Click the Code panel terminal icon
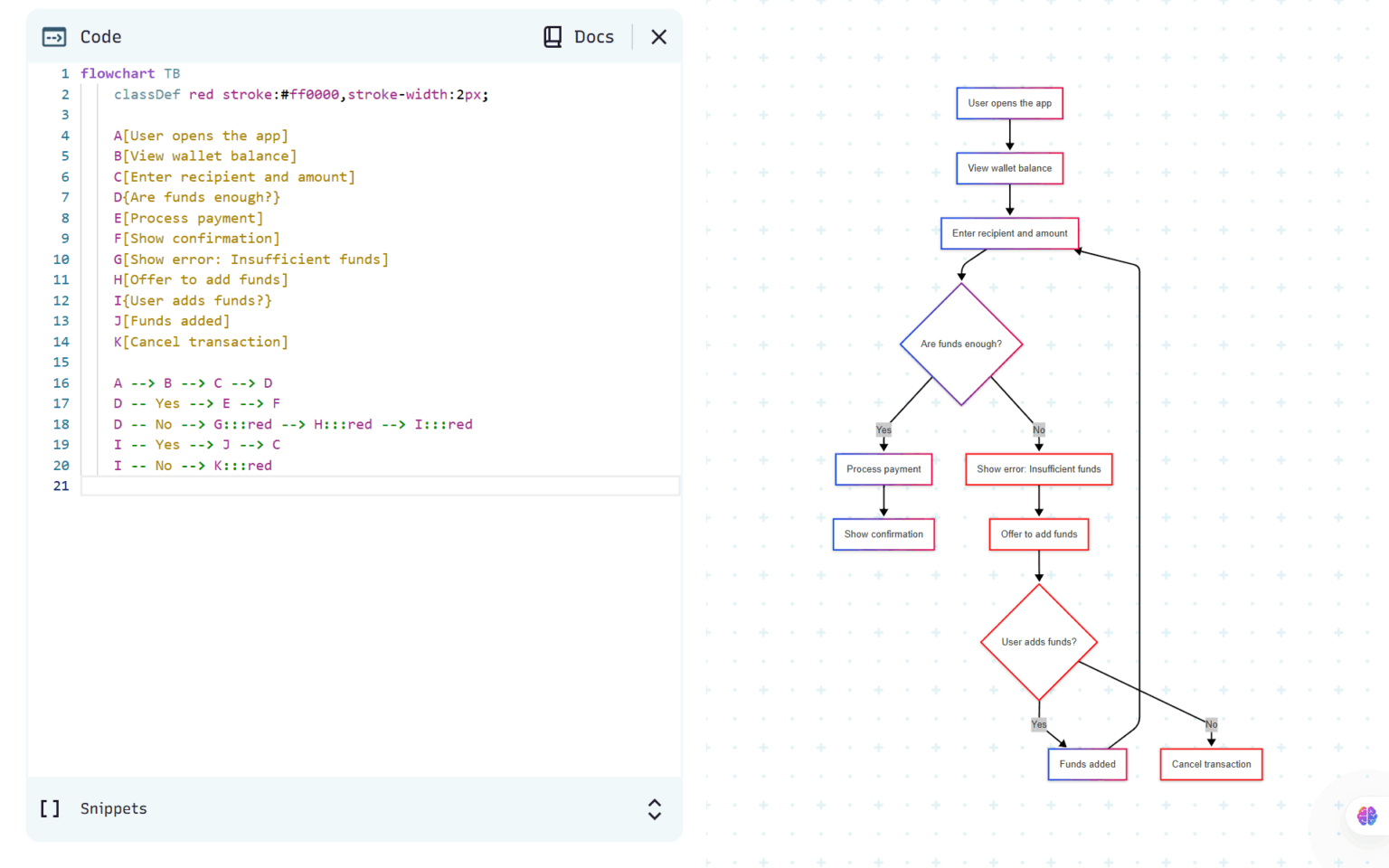This screenshot has width=1389, height=868. pyautogui.click(x=53, y=36)
